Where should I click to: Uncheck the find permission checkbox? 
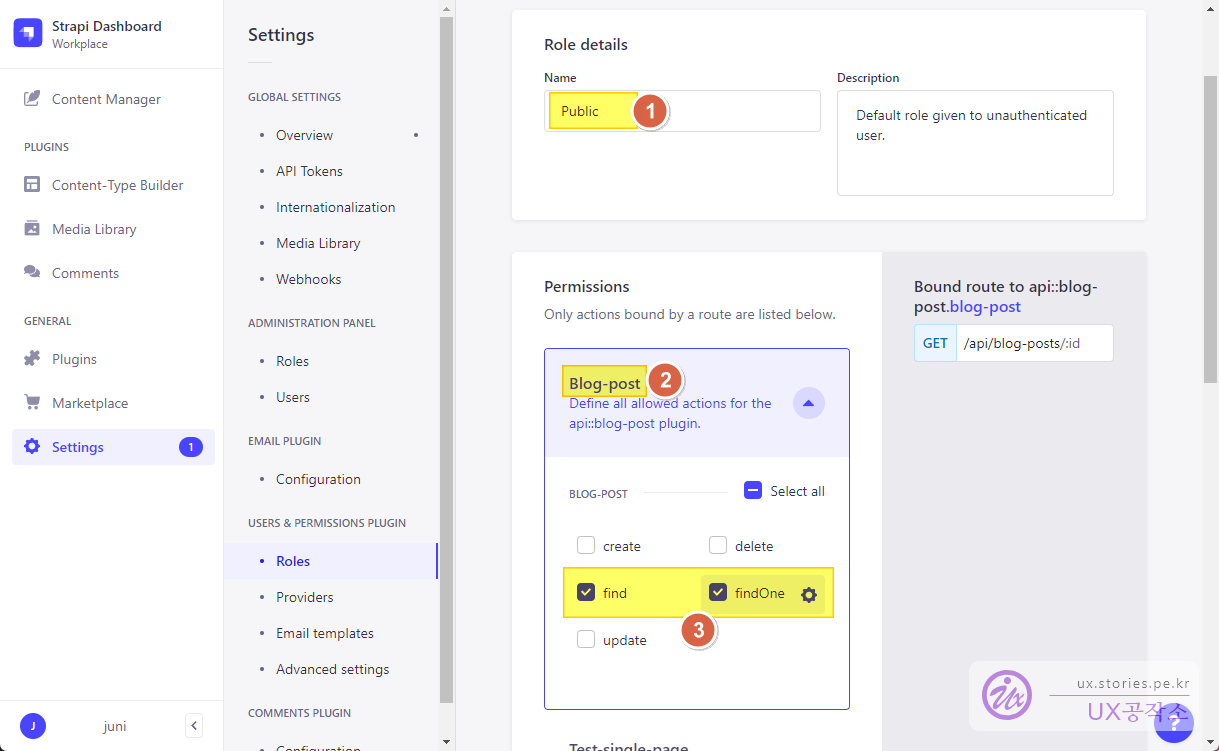coord(586,592)
